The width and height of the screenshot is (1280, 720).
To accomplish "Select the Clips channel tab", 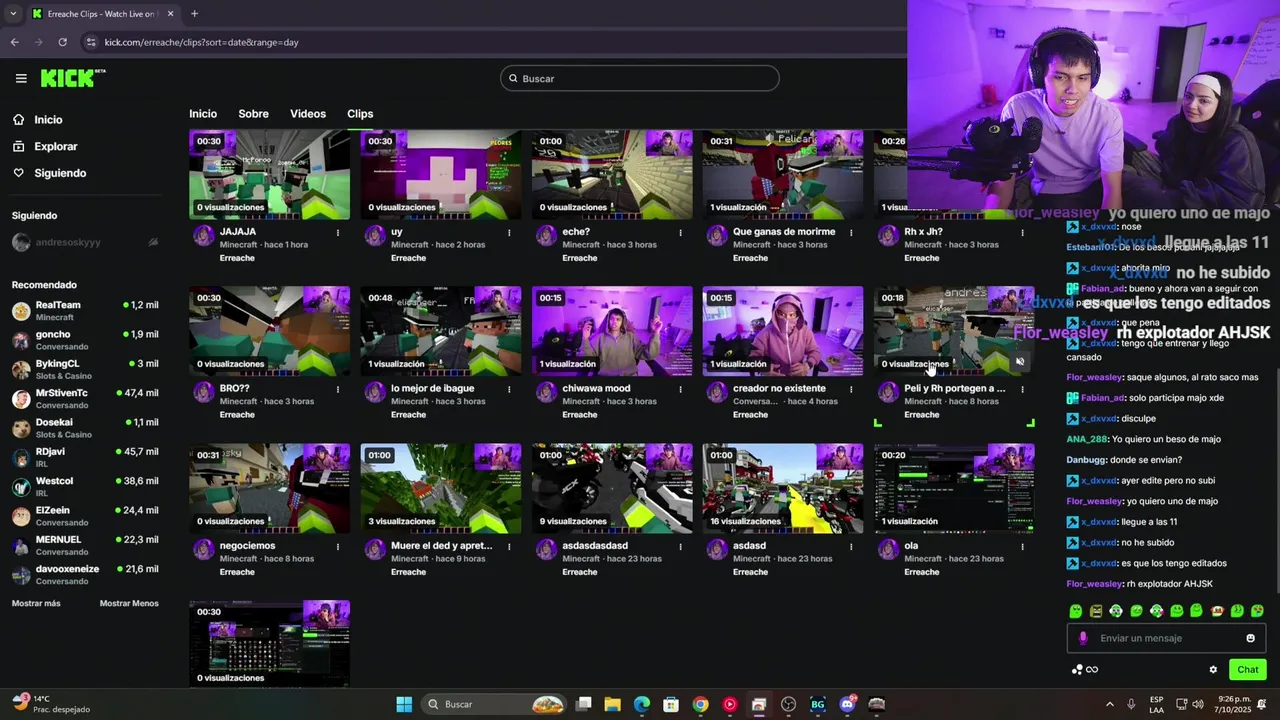I will tap(360, 114).
